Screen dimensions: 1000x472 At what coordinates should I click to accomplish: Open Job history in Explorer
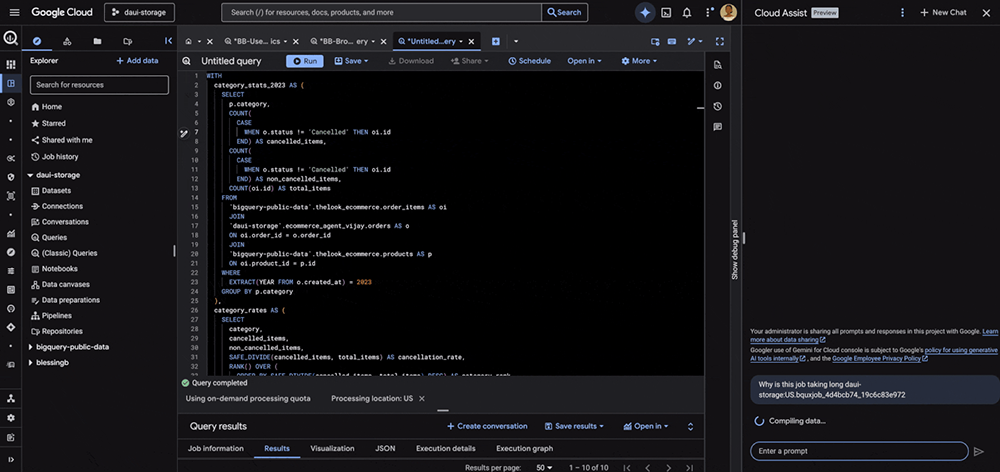click(x=59, y=156)
